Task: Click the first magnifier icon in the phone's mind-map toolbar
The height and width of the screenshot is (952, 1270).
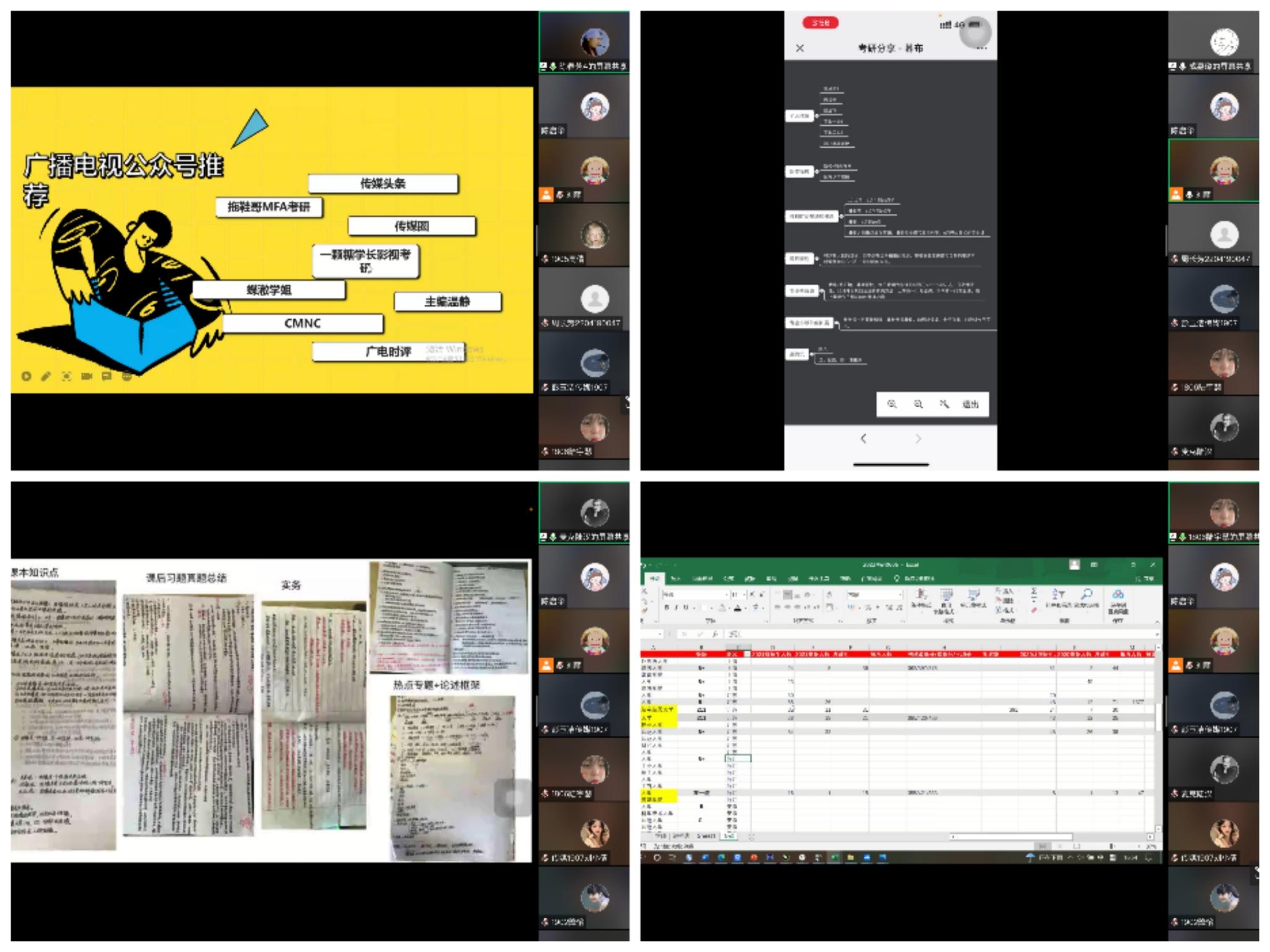Action: 892,404
